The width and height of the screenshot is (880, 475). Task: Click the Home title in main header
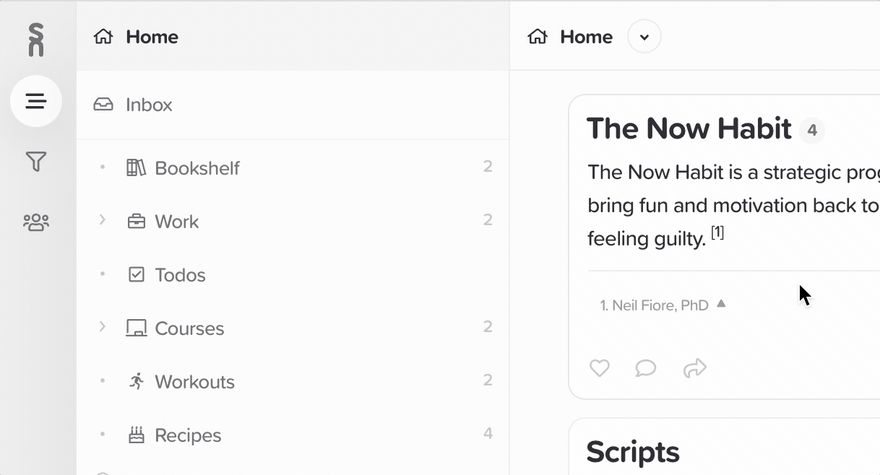[x=586, y=36]
